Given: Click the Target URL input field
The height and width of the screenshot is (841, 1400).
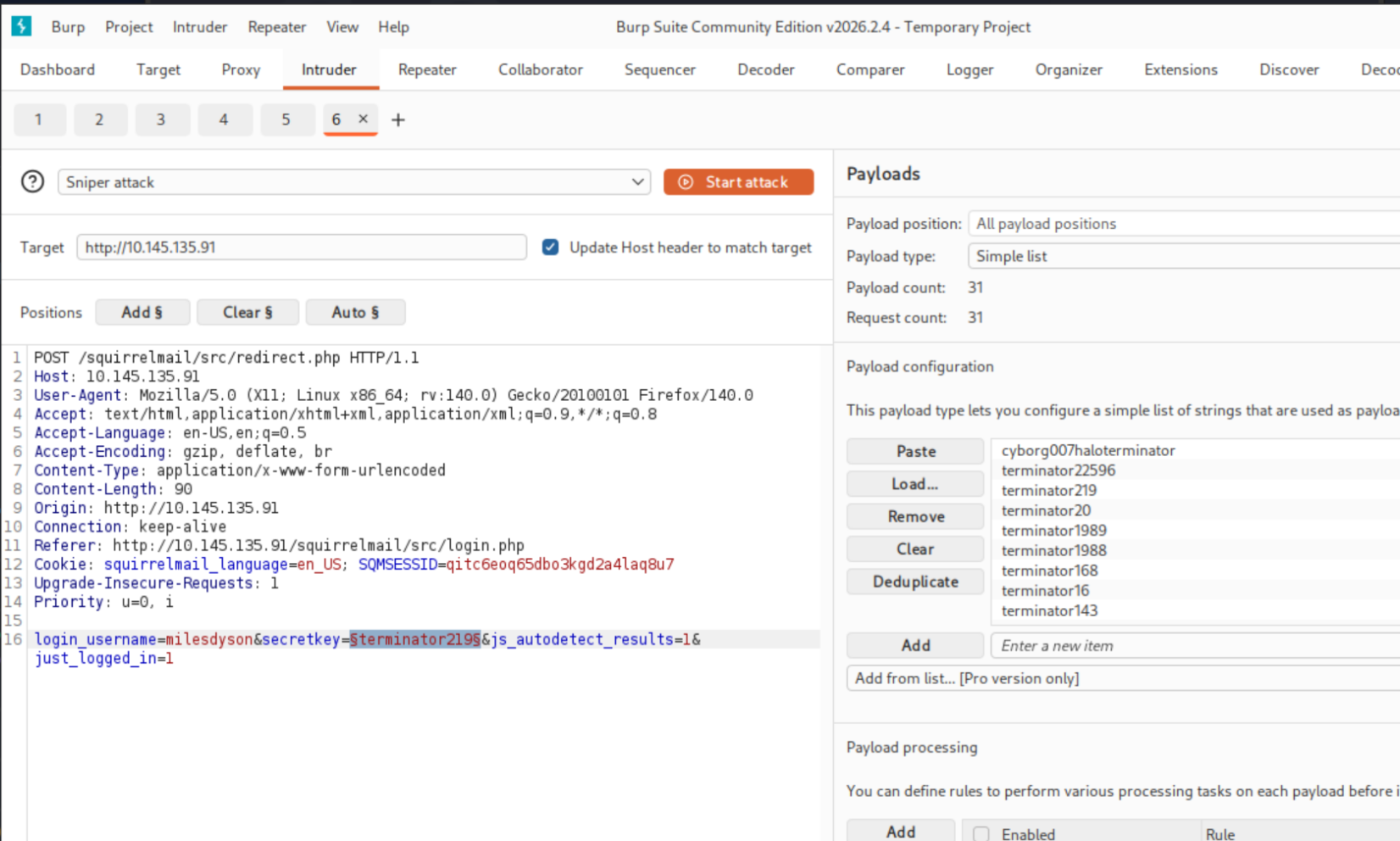Looking at the screenshot, I should point(302,247).
